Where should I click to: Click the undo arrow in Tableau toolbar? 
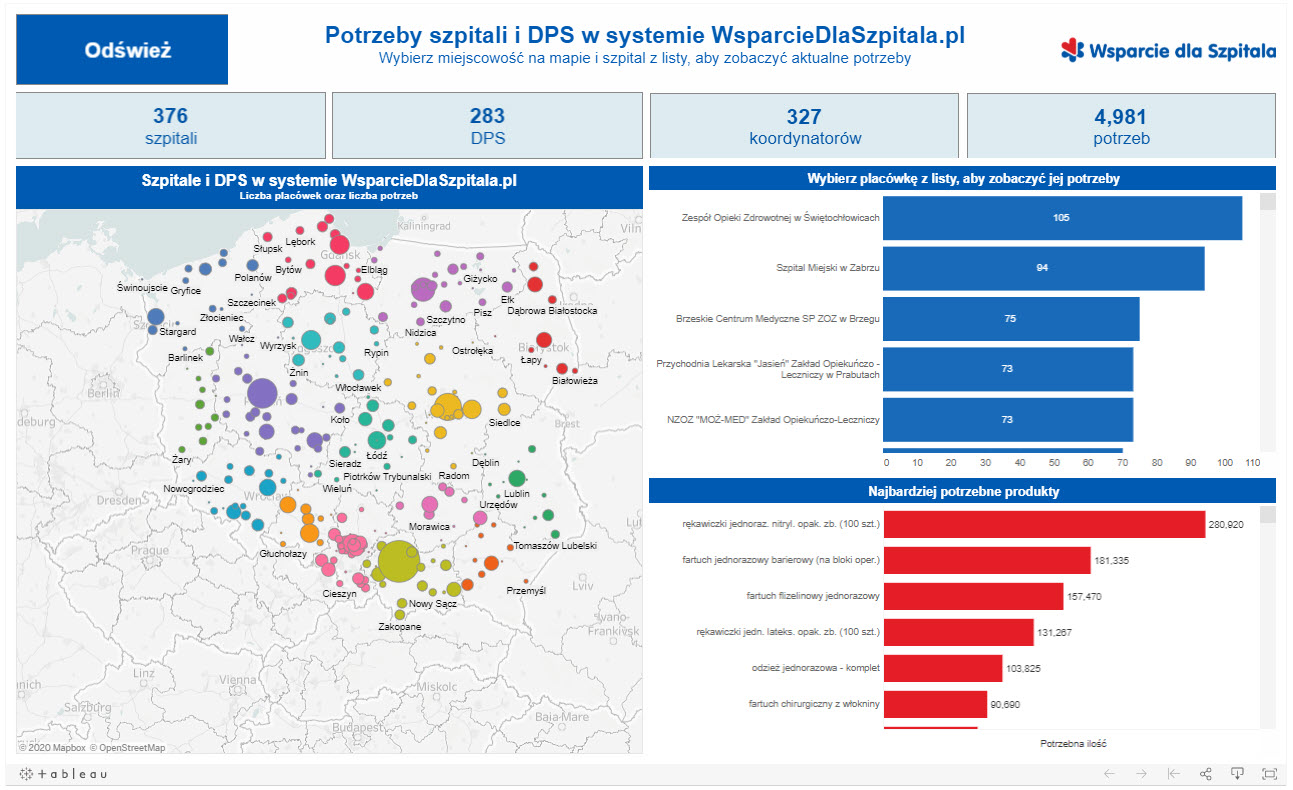click(x=1109, y=774)
